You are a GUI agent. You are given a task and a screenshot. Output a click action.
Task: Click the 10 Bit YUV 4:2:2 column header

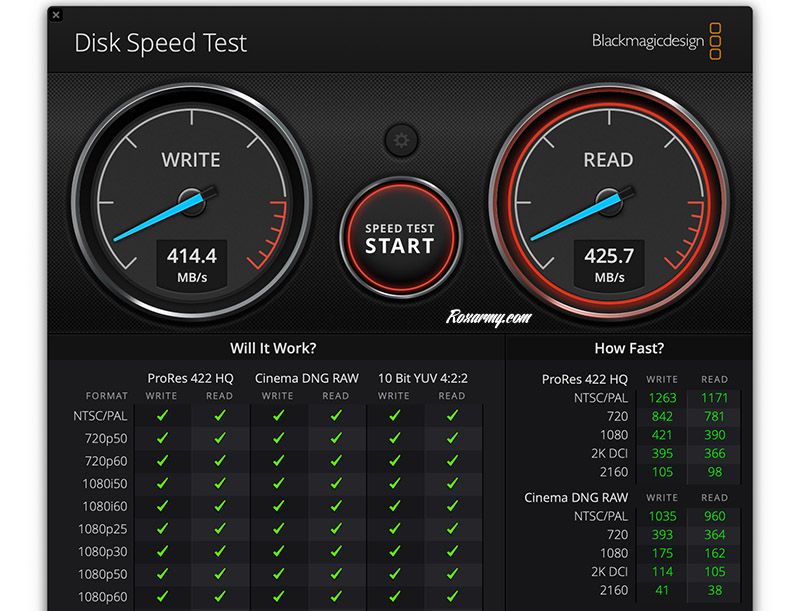[422, 377]
